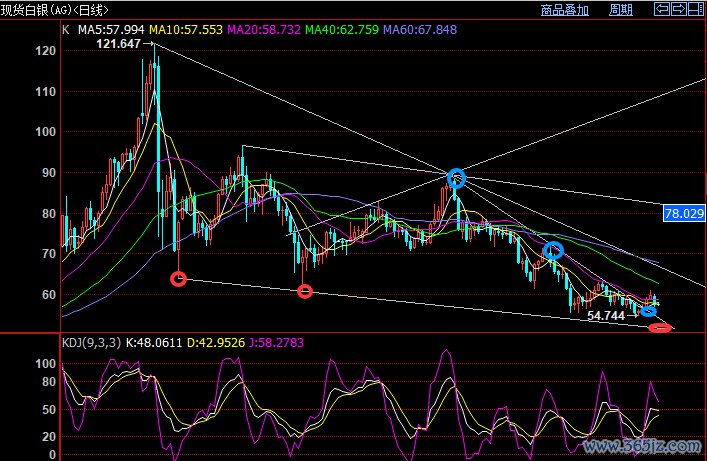
Task: Select the MA20:58.732 indicator label
Action: (264, 30)
